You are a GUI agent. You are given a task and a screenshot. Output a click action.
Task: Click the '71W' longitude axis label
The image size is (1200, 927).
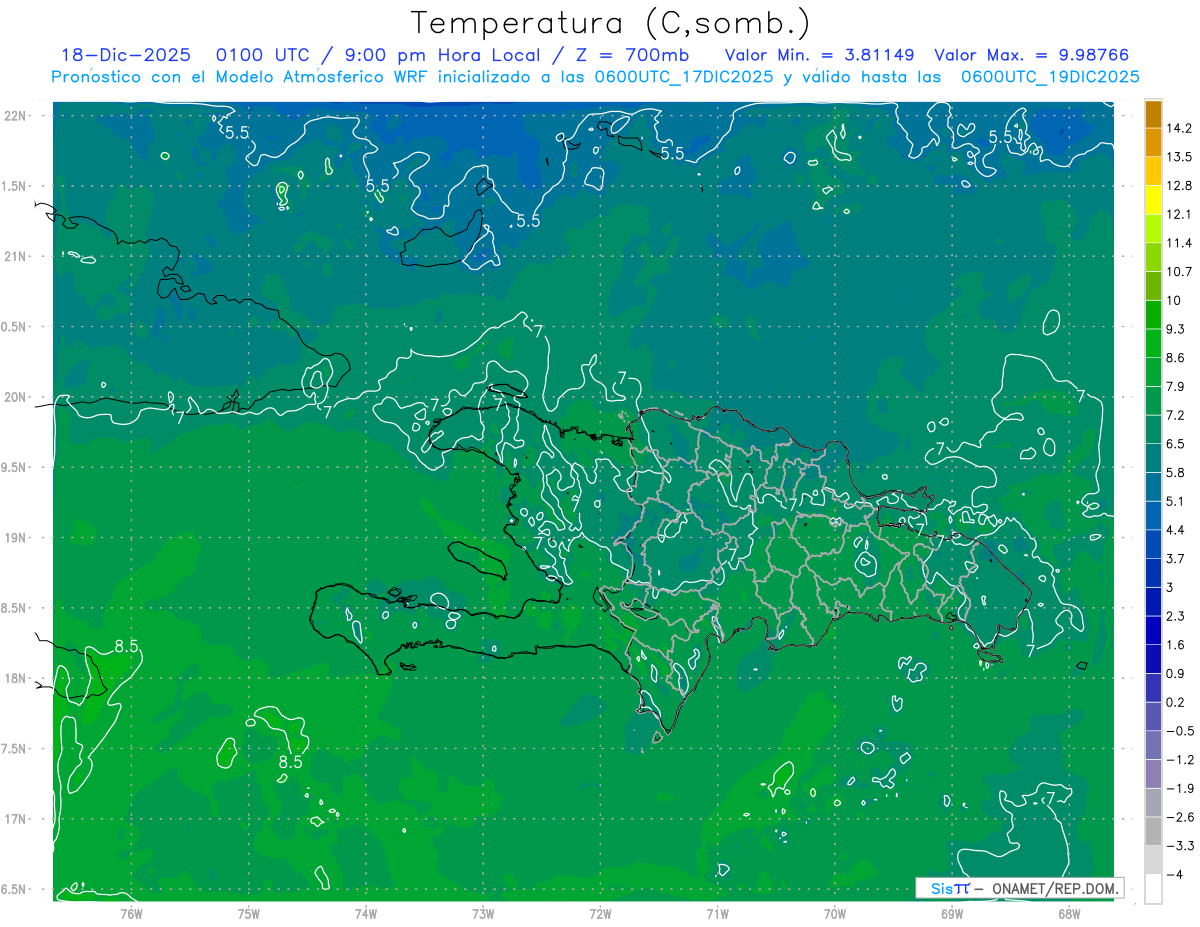(x=717, y=913)
